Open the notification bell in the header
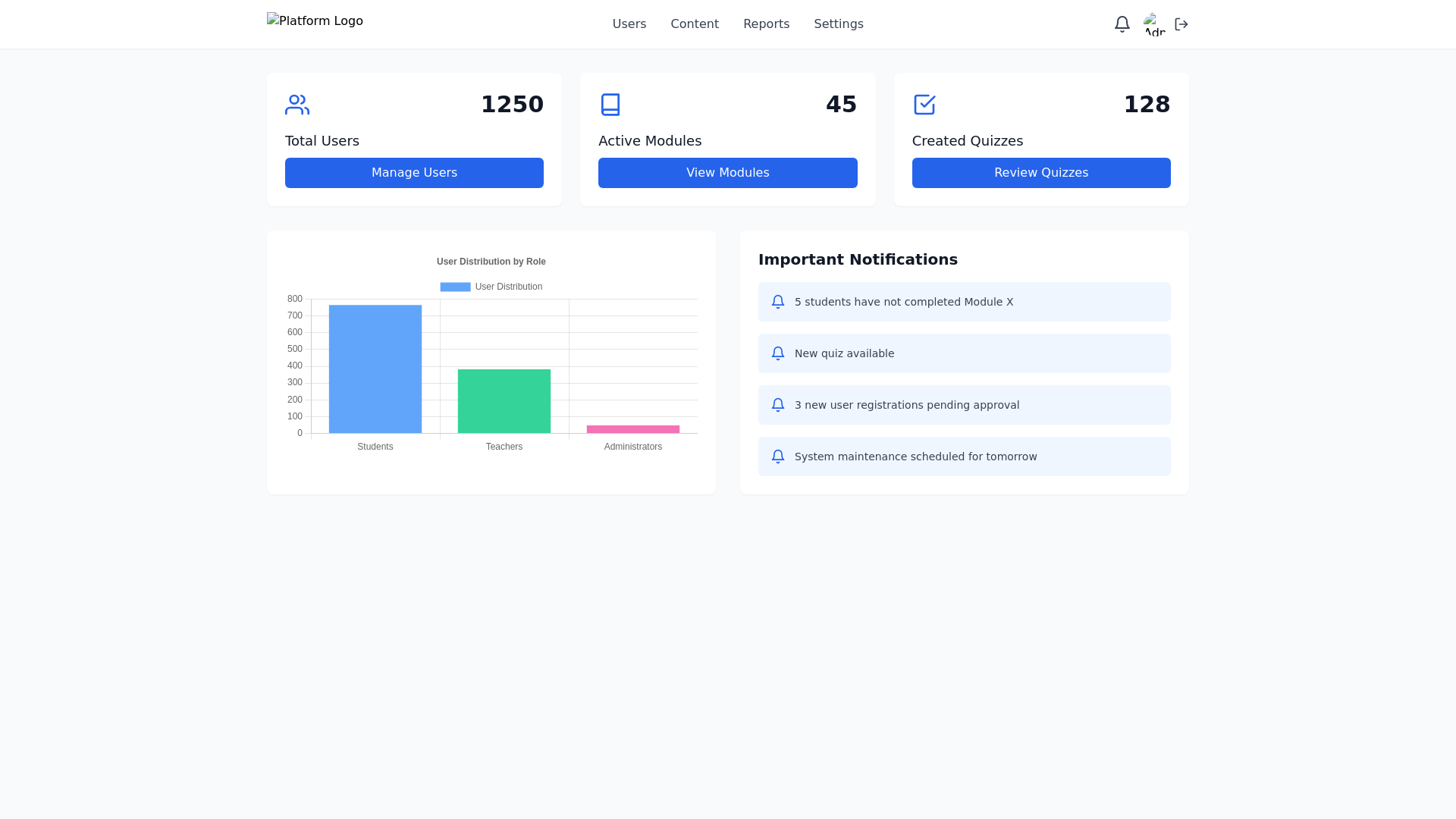Viewport: 1456px width, 819px height. click(1122, 24)
